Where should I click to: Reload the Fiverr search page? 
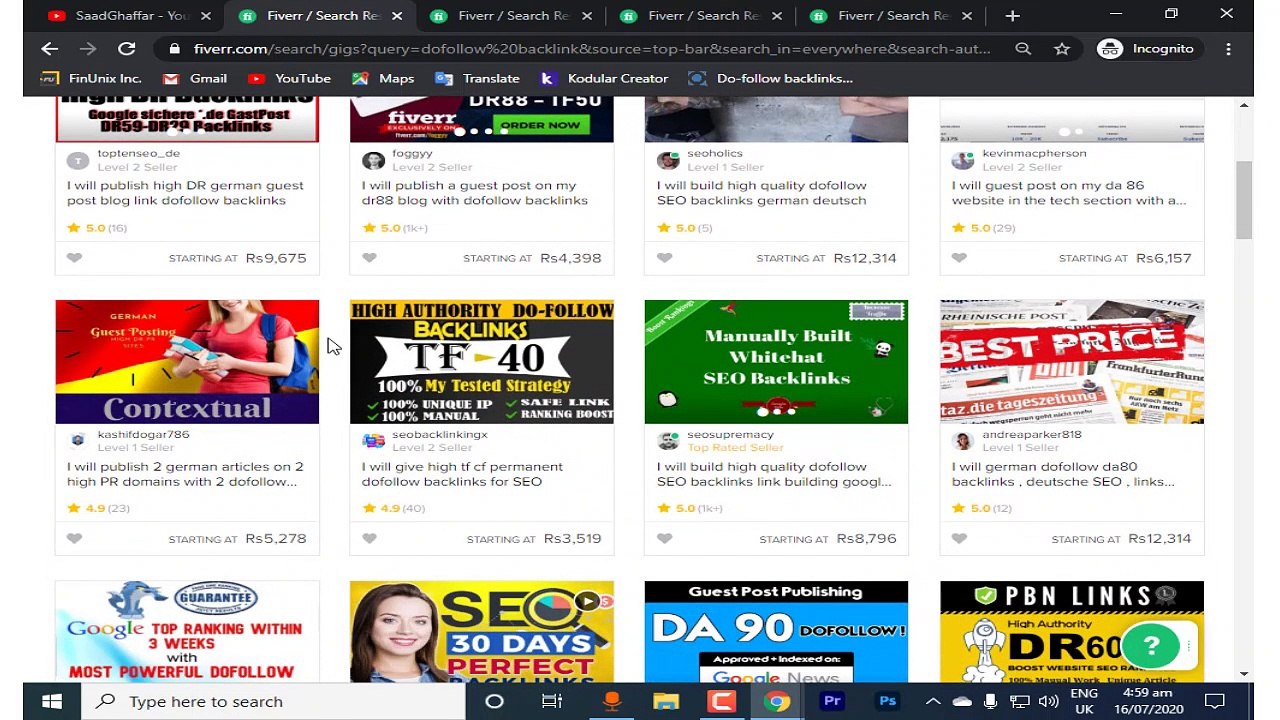coord(126,48)
